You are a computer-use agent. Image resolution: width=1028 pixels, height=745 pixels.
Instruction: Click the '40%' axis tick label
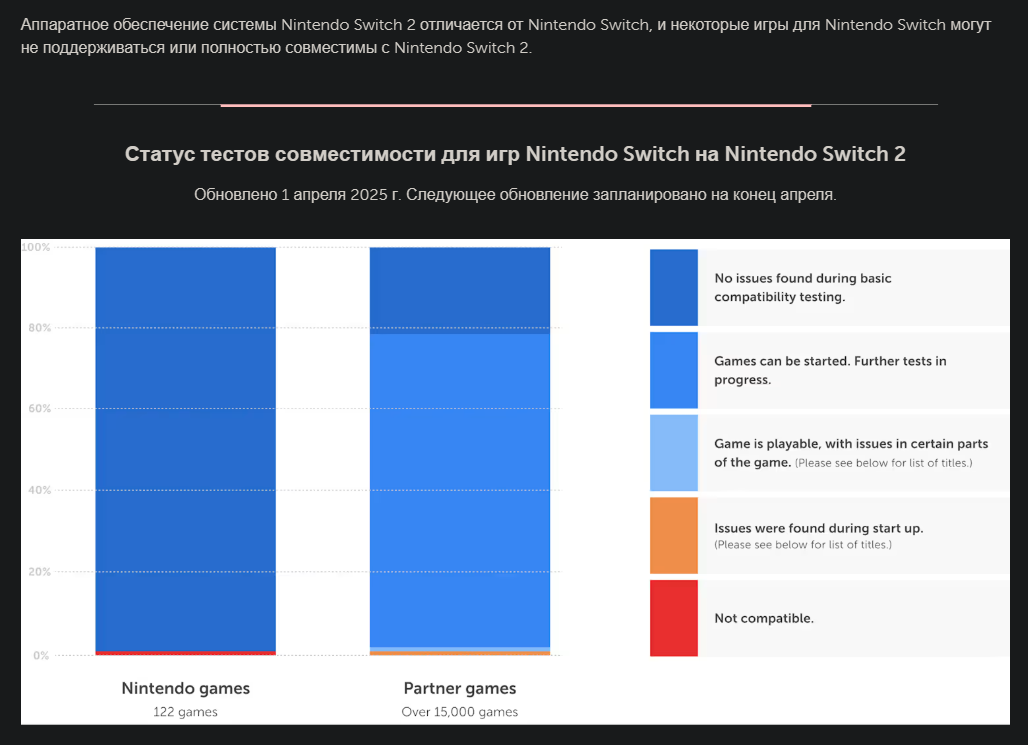click(x=39, y=490)
